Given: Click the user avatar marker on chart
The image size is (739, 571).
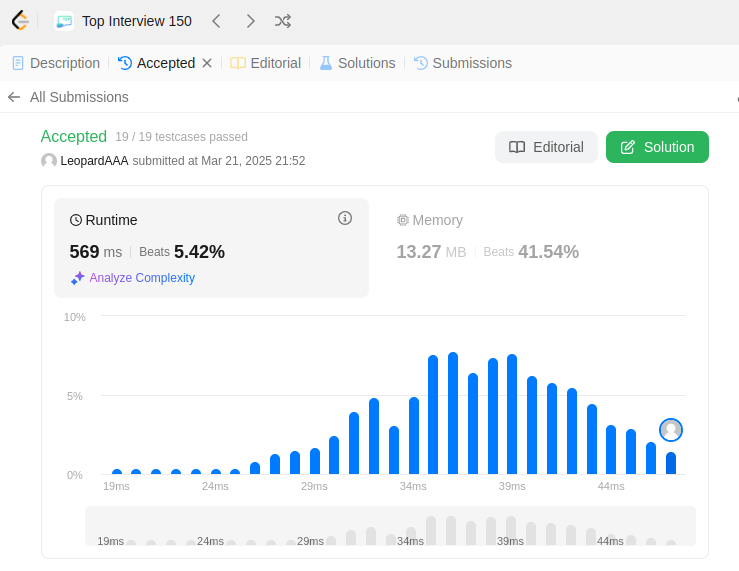Looking at the screenshot, I should click(671, 430).
